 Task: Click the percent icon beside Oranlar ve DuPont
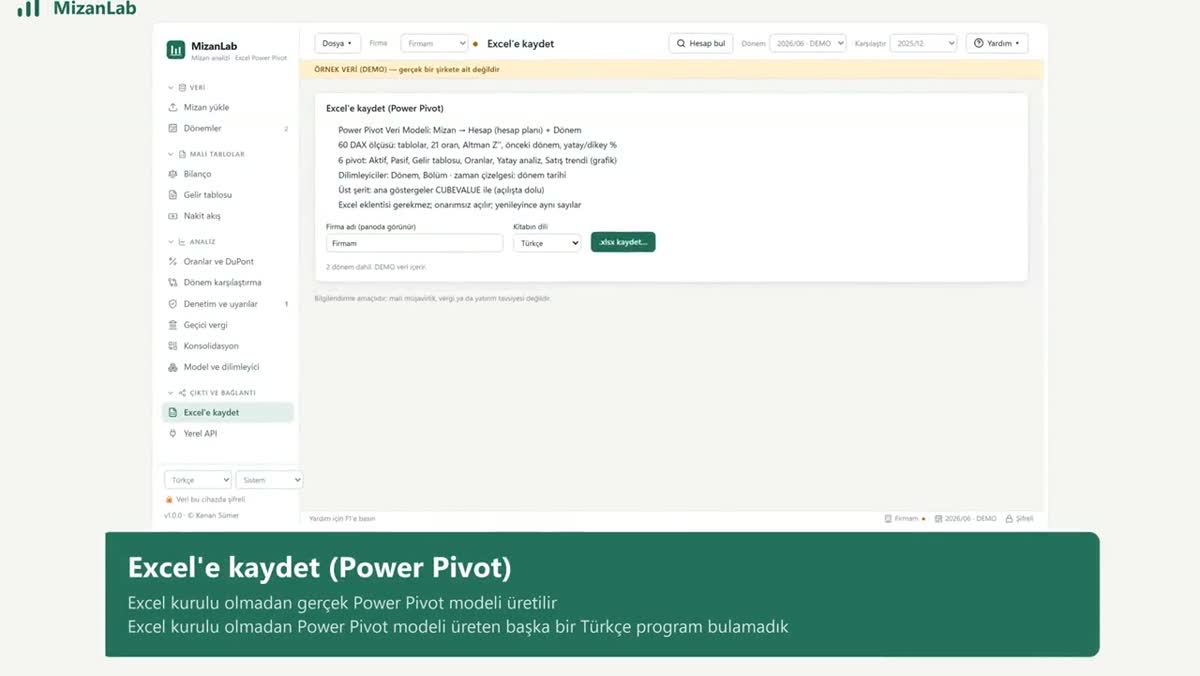[x=173, y=262]
